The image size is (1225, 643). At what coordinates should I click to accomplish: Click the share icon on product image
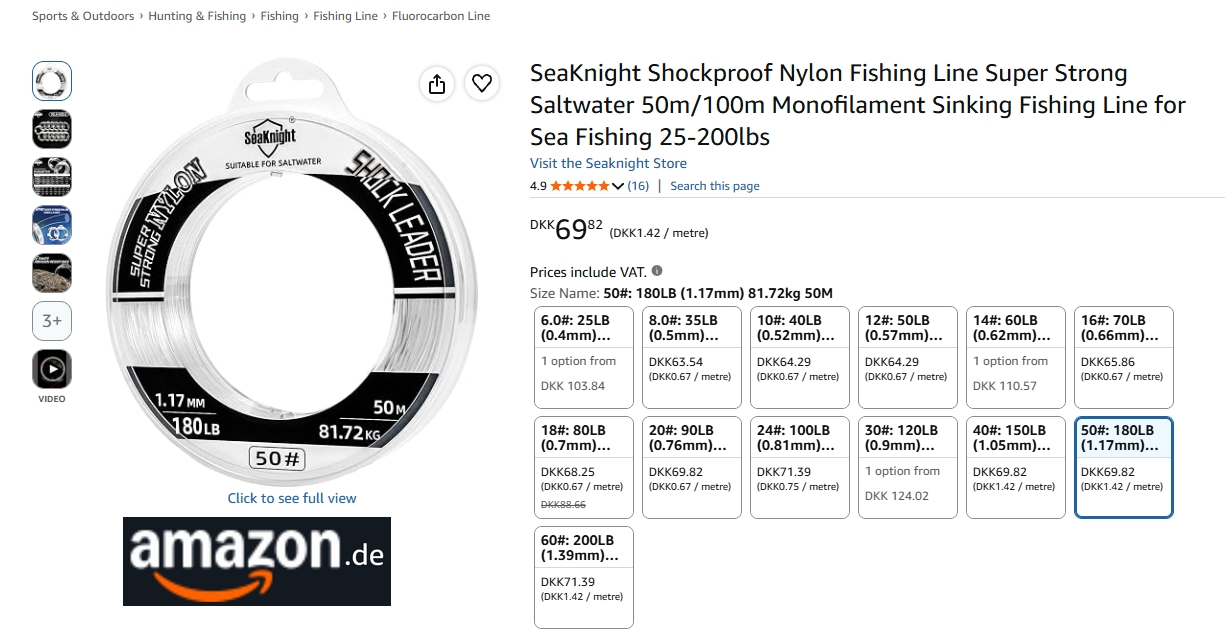437,84
